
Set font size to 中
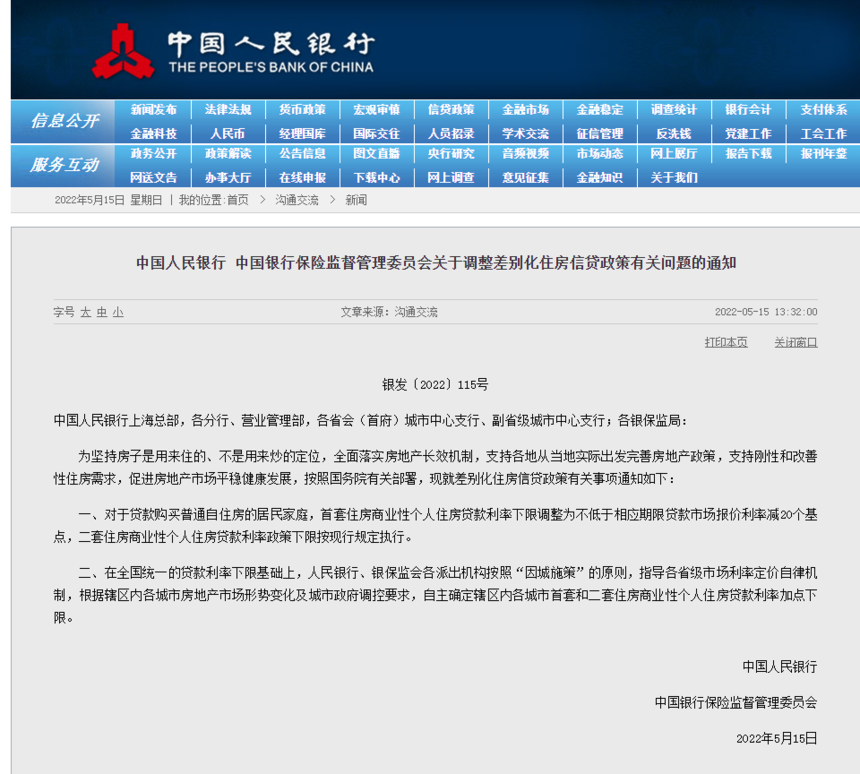(x=102, y=312)
